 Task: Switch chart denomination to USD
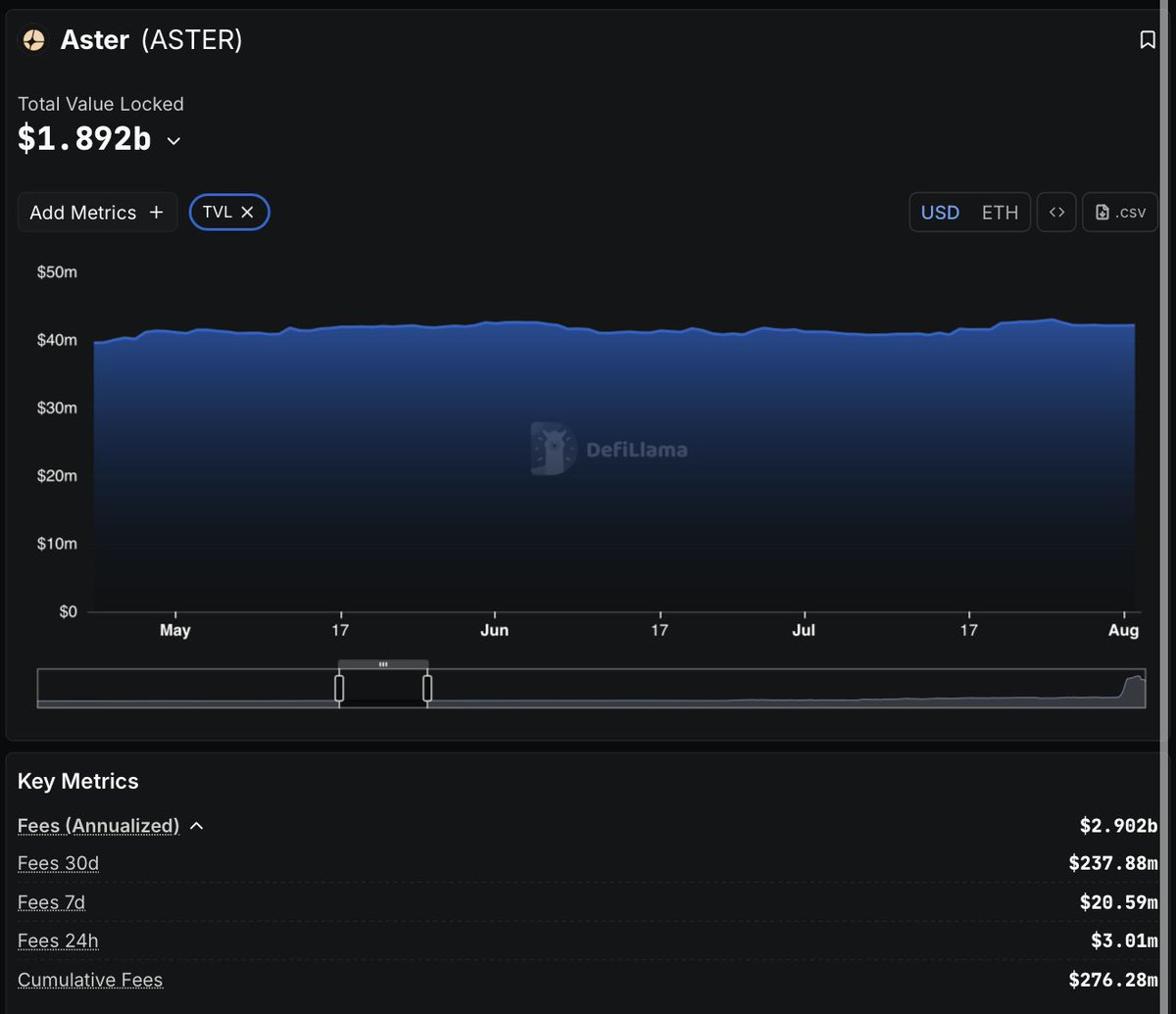click(940, 213)
